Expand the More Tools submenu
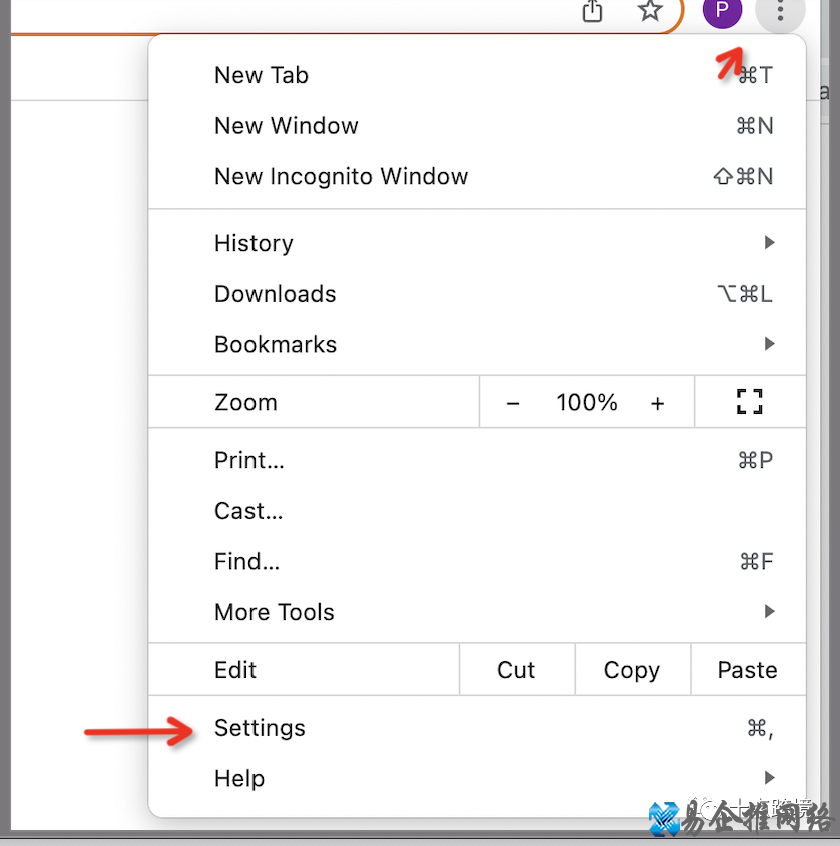 click(274, 612)
